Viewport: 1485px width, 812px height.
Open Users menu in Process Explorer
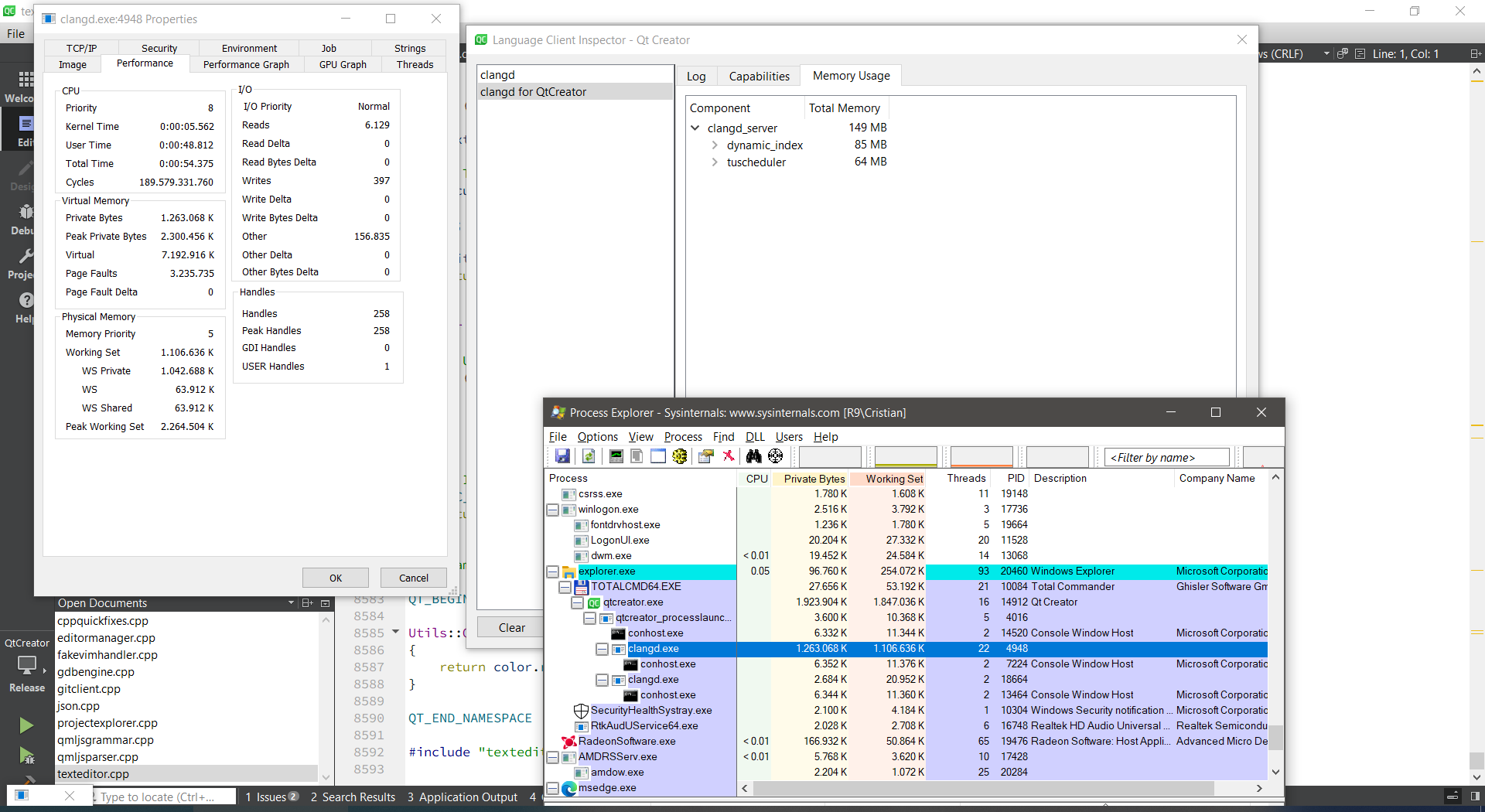click(x=789, y=437)
